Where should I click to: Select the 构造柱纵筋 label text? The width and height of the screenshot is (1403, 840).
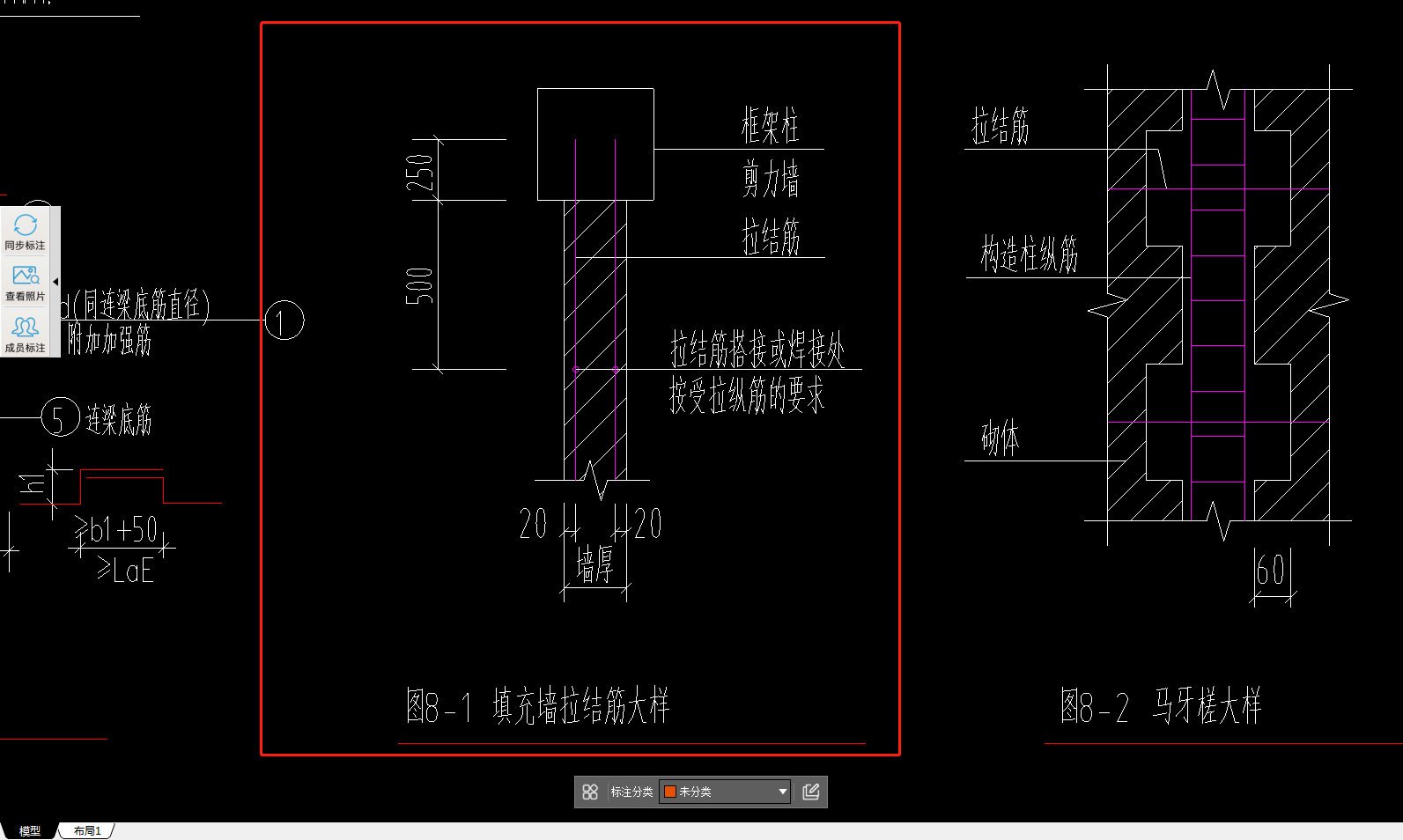[x=1030, y=254]
